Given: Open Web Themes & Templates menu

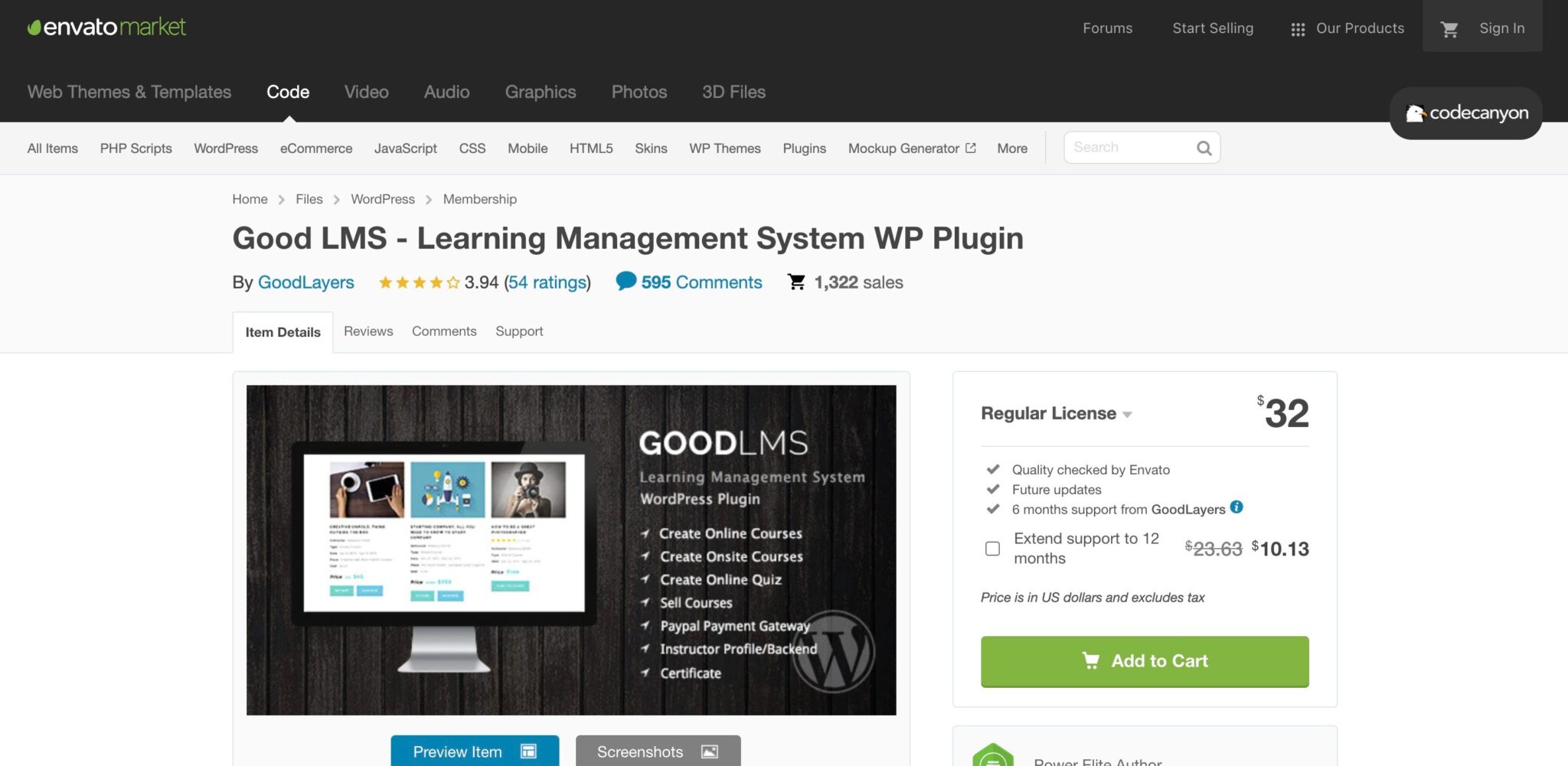Looking at the screenshot, I should tap(129, 92).
